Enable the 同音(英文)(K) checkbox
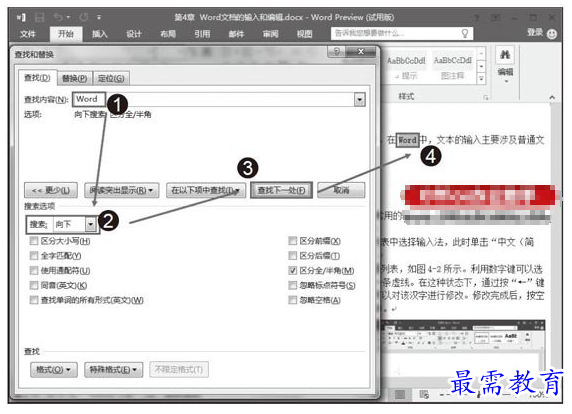The image size is (572, 414). tap(34, 285)
